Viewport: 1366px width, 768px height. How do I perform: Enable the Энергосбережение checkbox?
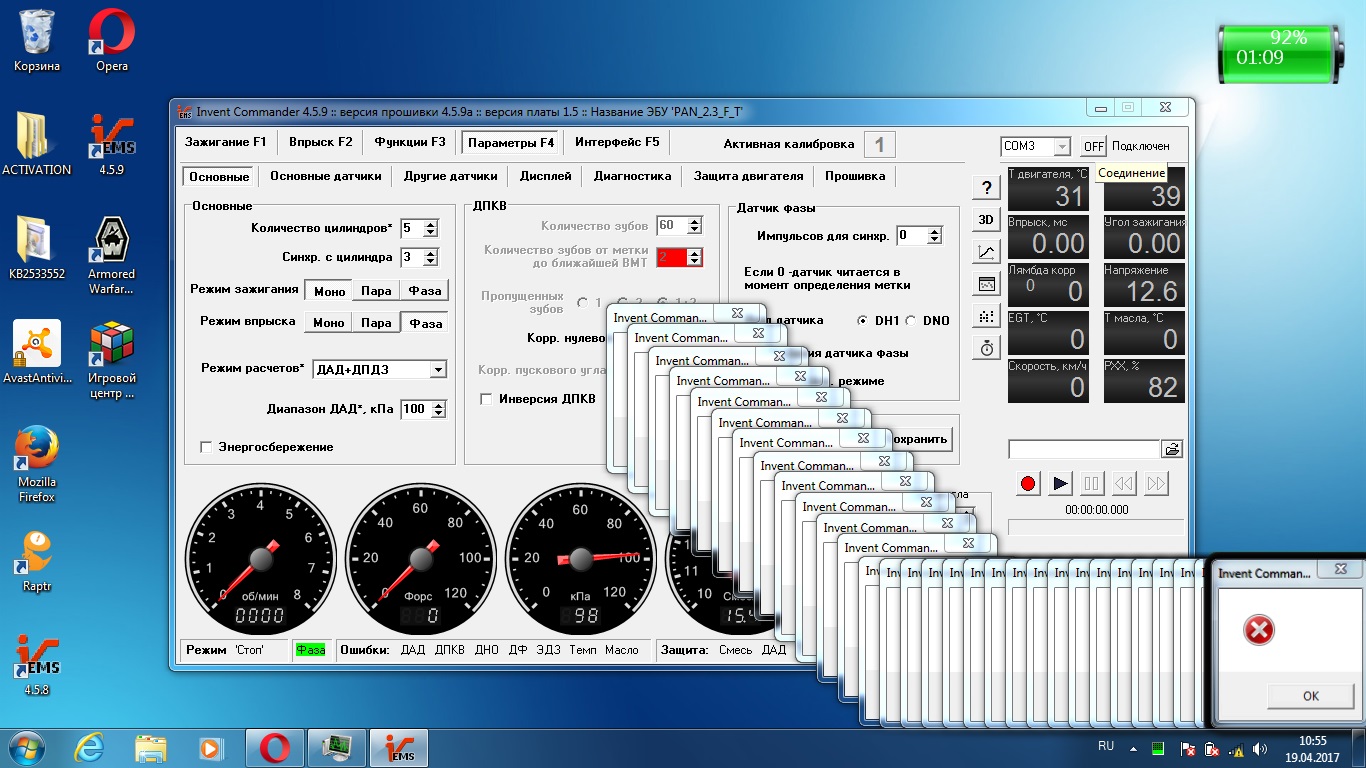point(206,447)
